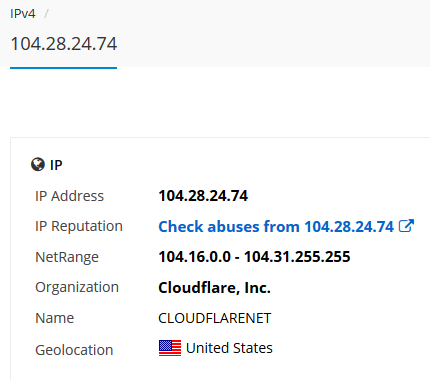Click the United States geolocation text

point(229,348)
